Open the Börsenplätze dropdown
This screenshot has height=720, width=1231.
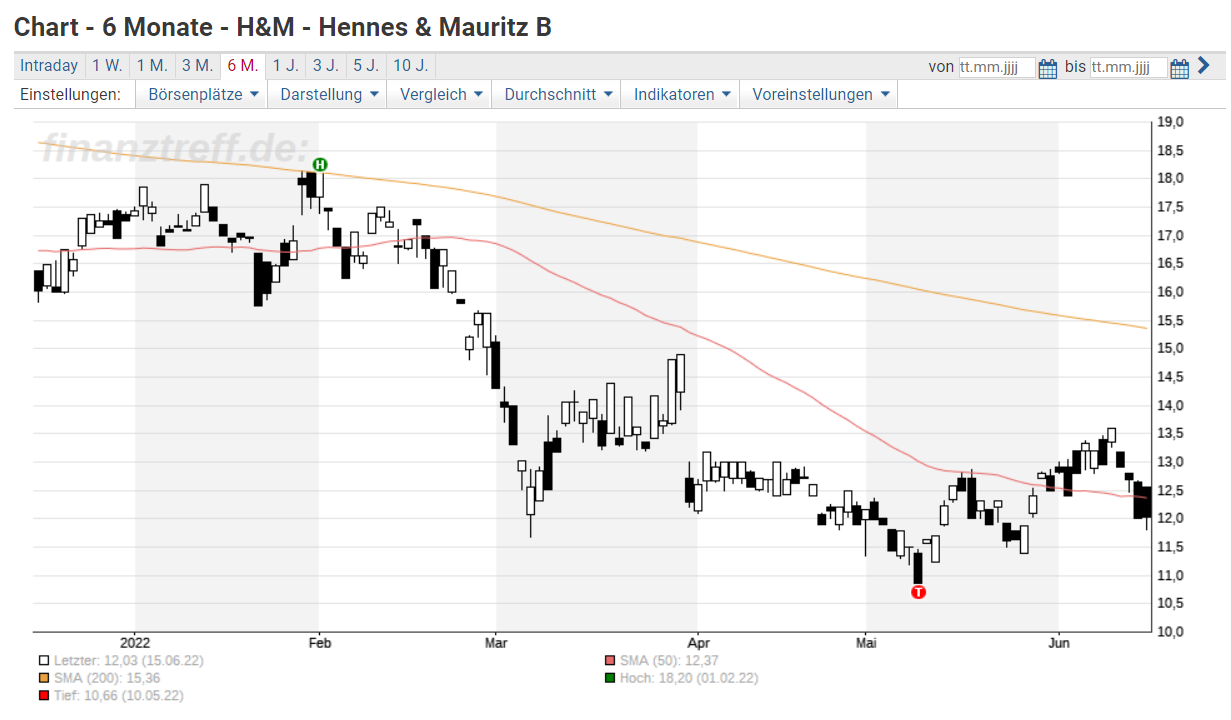203,95
